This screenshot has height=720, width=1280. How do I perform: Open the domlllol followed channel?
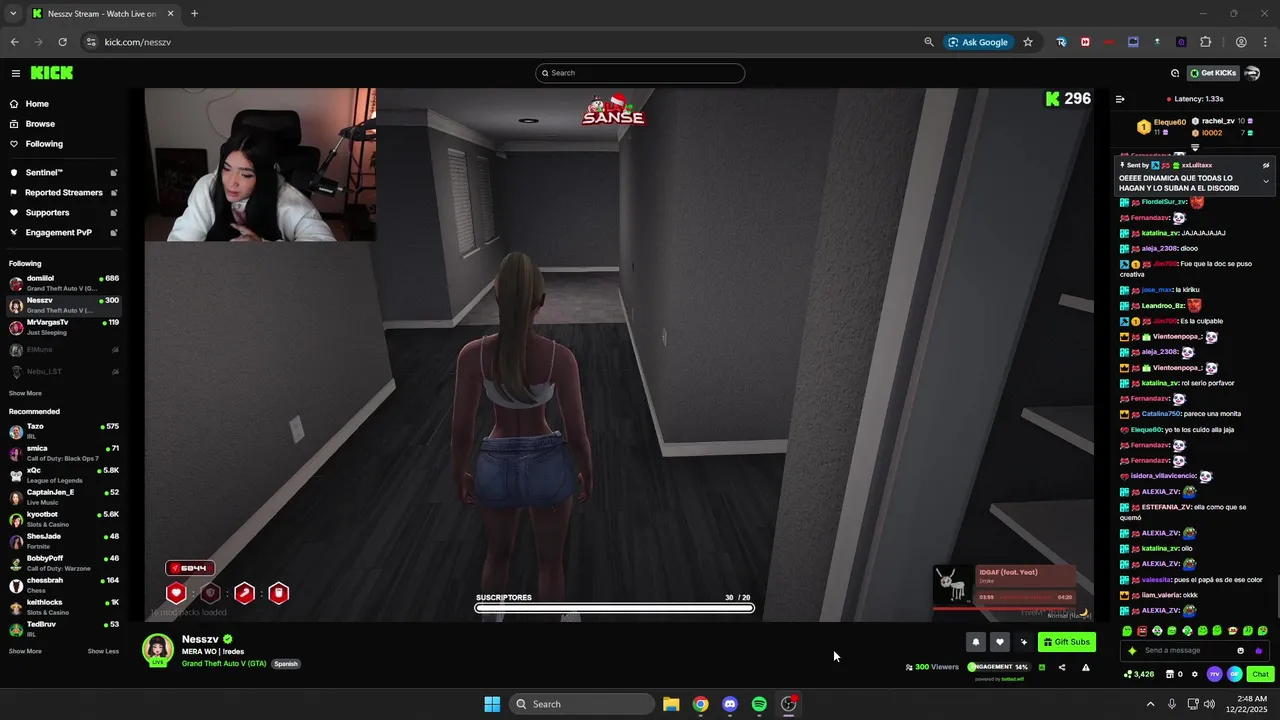[x=62, y=283]
